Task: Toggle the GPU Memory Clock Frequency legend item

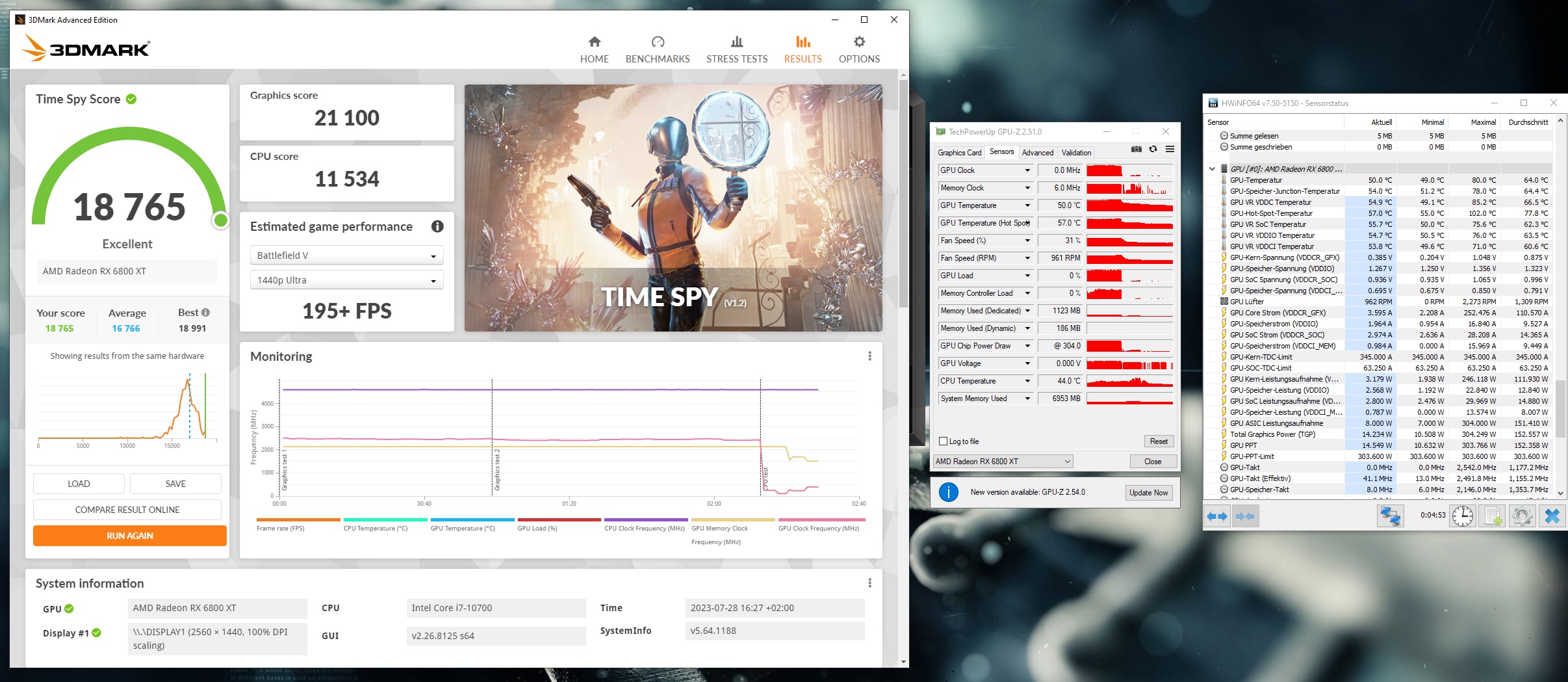Action: [733, 531]
